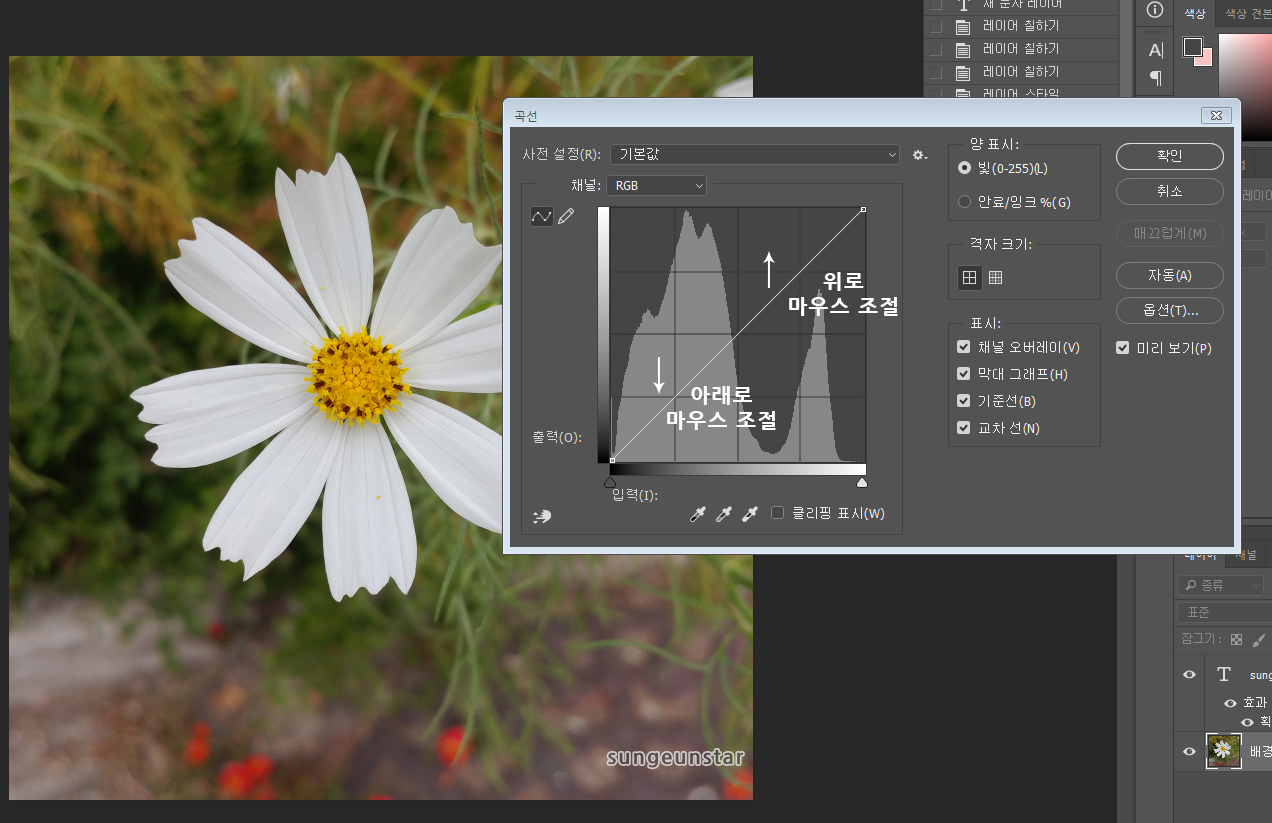Switch to the 색상 panel tab

(x=1195, y=13)
